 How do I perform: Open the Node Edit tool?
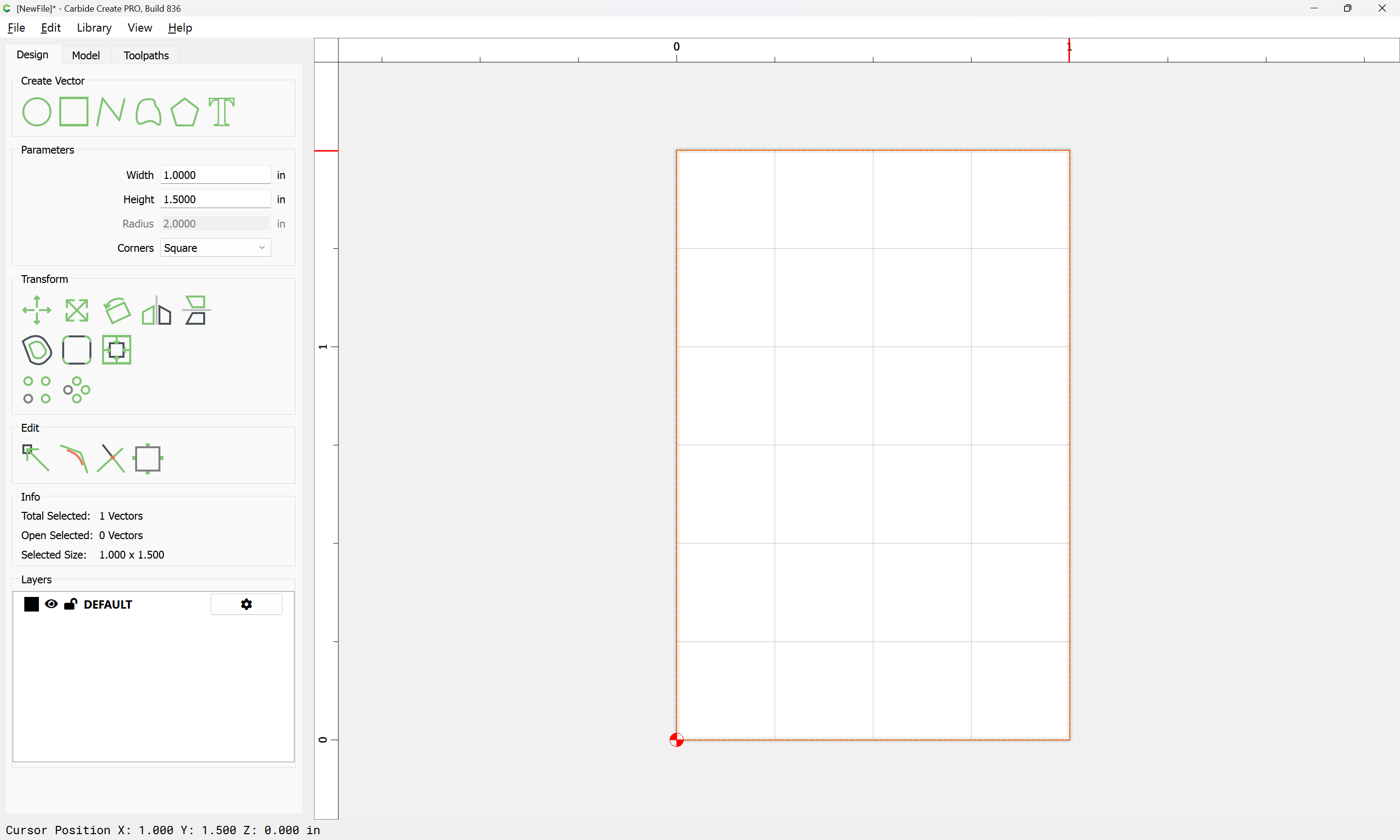click(x=35, y=458)
